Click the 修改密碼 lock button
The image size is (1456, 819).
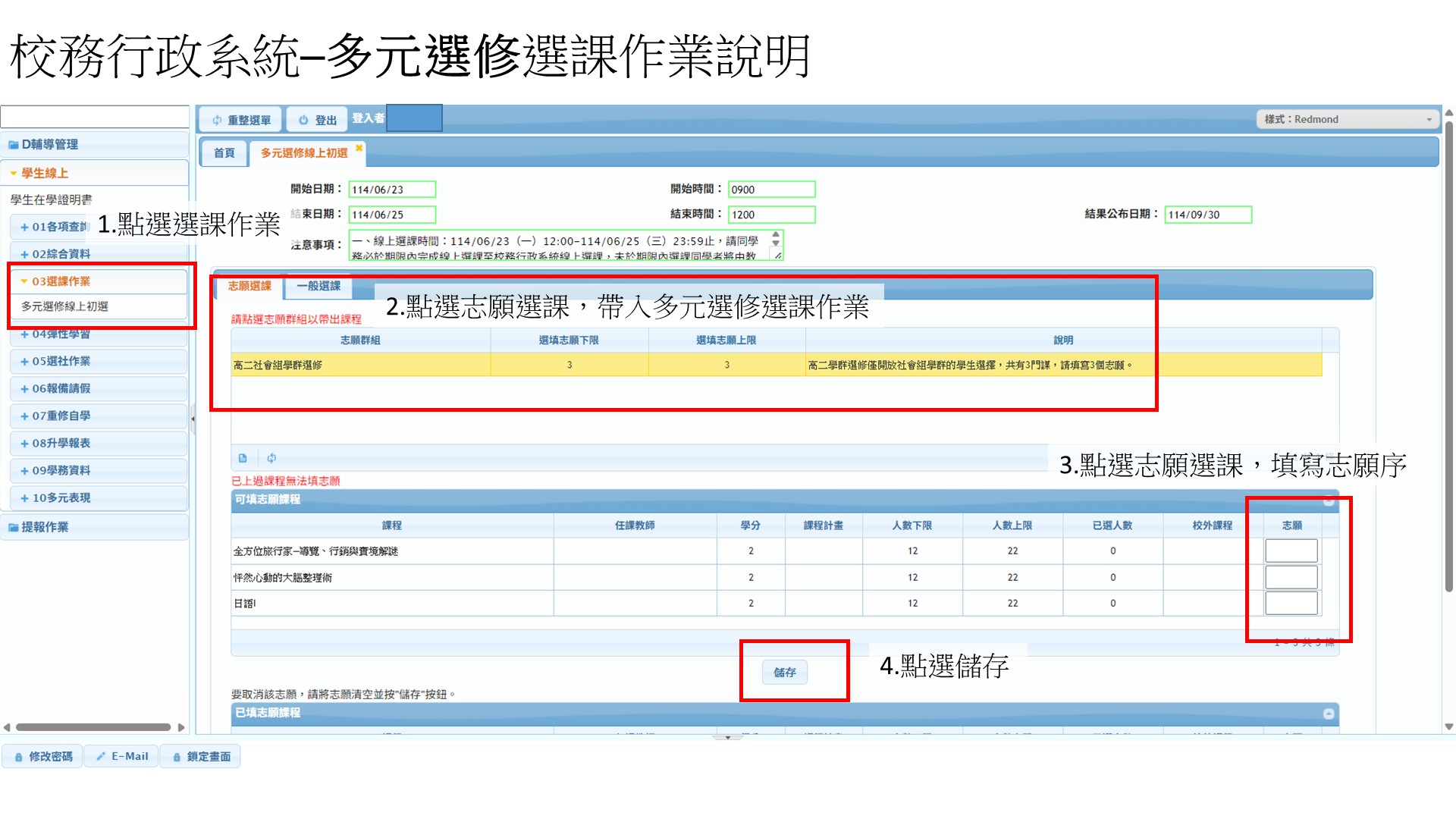[x=43, y=756]
